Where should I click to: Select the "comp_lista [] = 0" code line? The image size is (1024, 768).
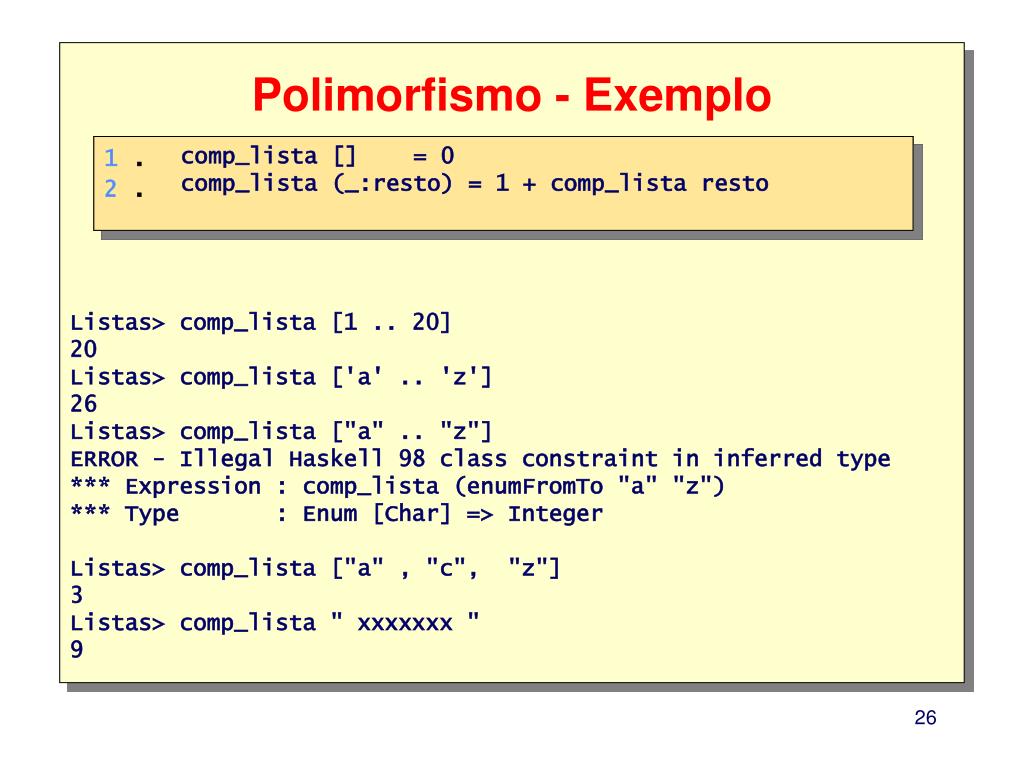tap(317, 156)
